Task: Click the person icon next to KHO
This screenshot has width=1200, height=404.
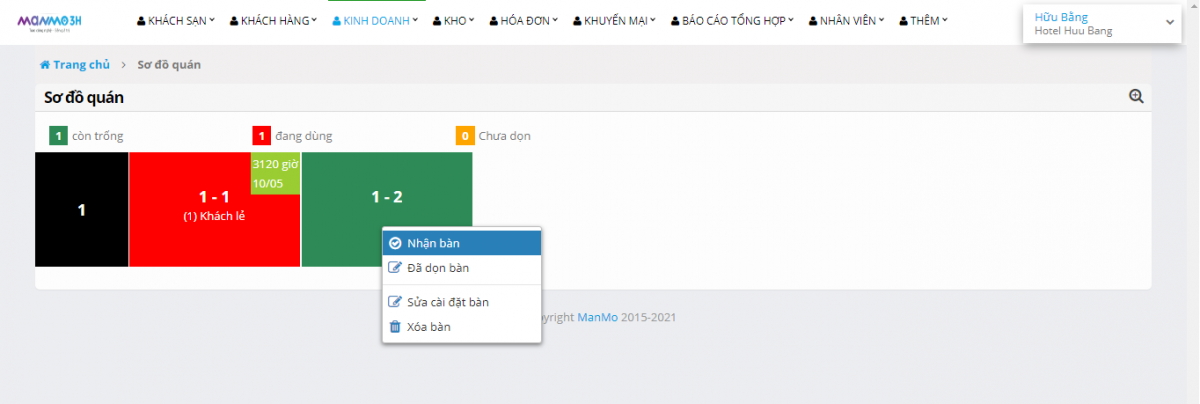Action: [437, 20]
